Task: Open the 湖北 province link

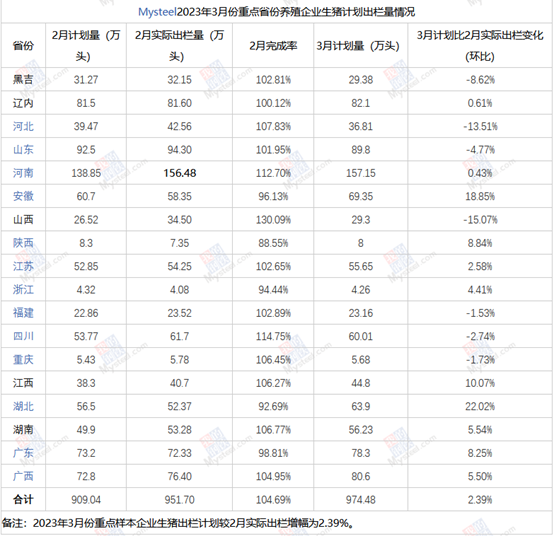Action: tap(23, 406)
